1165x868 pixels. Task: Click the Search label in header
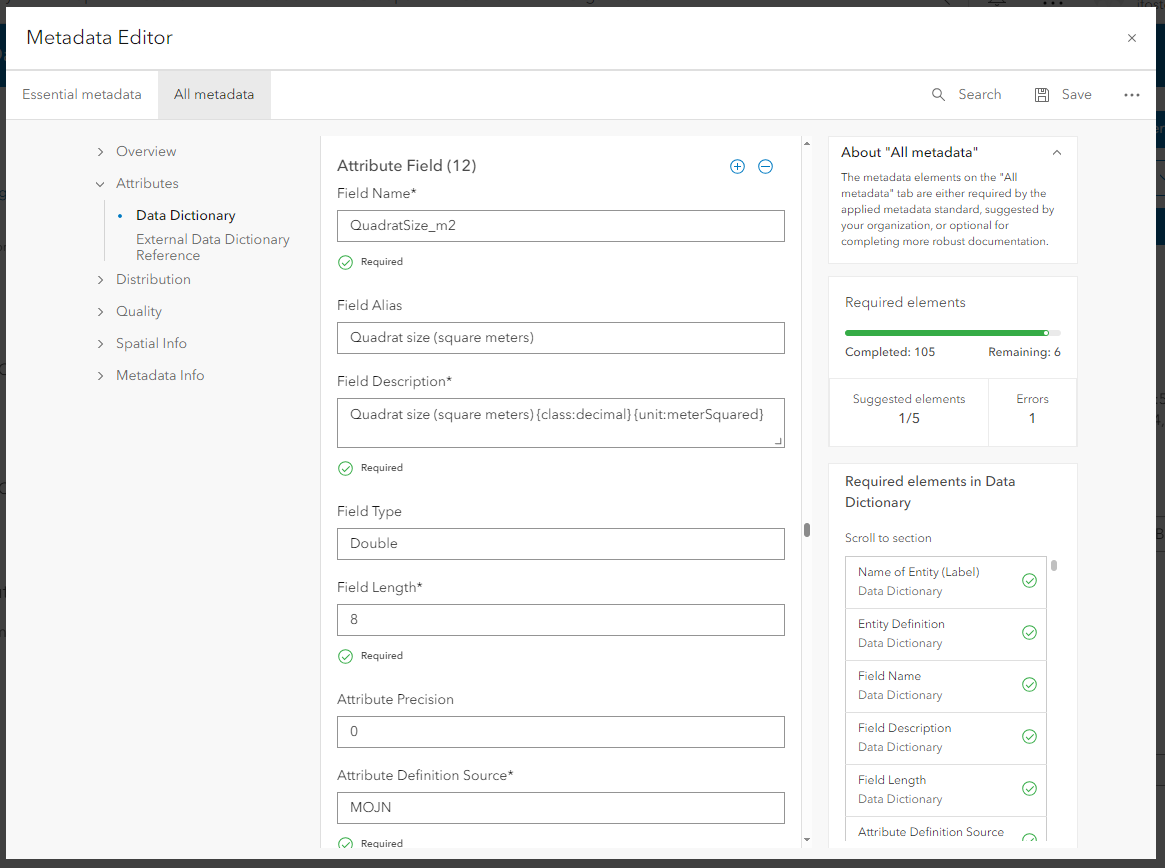coord(979,94)
